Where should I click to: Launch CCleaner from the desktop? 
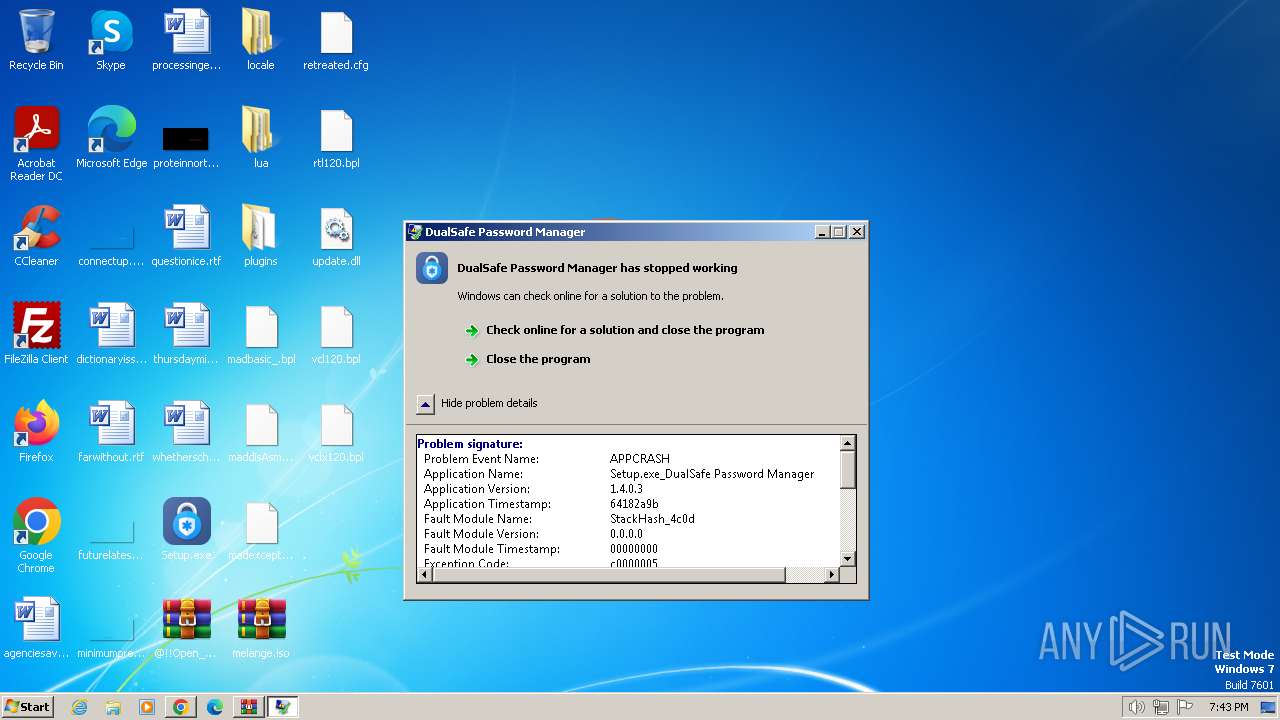coord(36,236)
